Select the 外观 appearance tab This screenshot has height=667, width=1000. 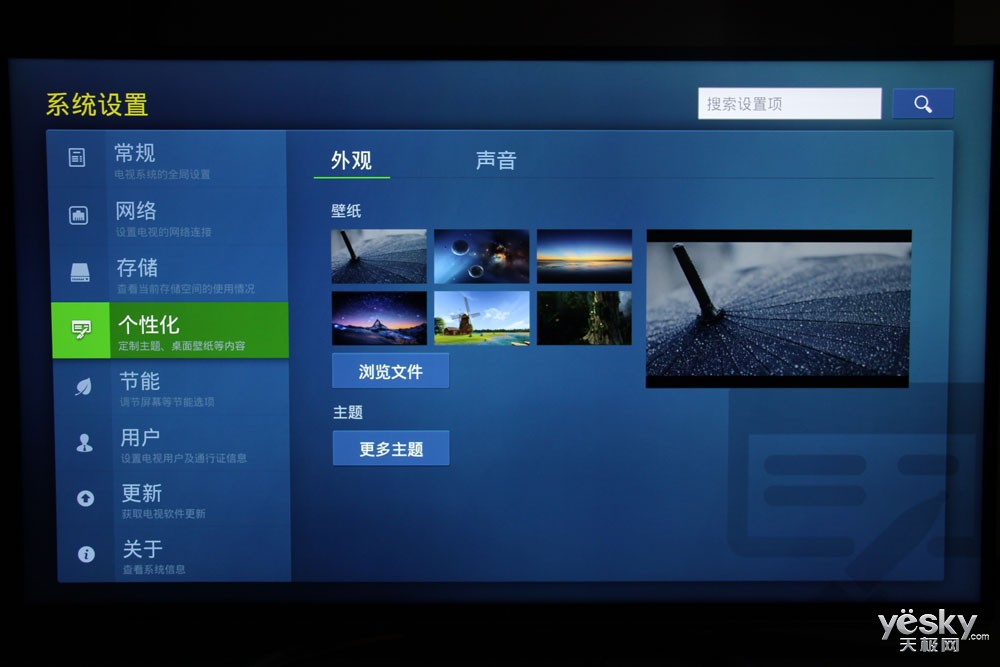coord(351,161)
